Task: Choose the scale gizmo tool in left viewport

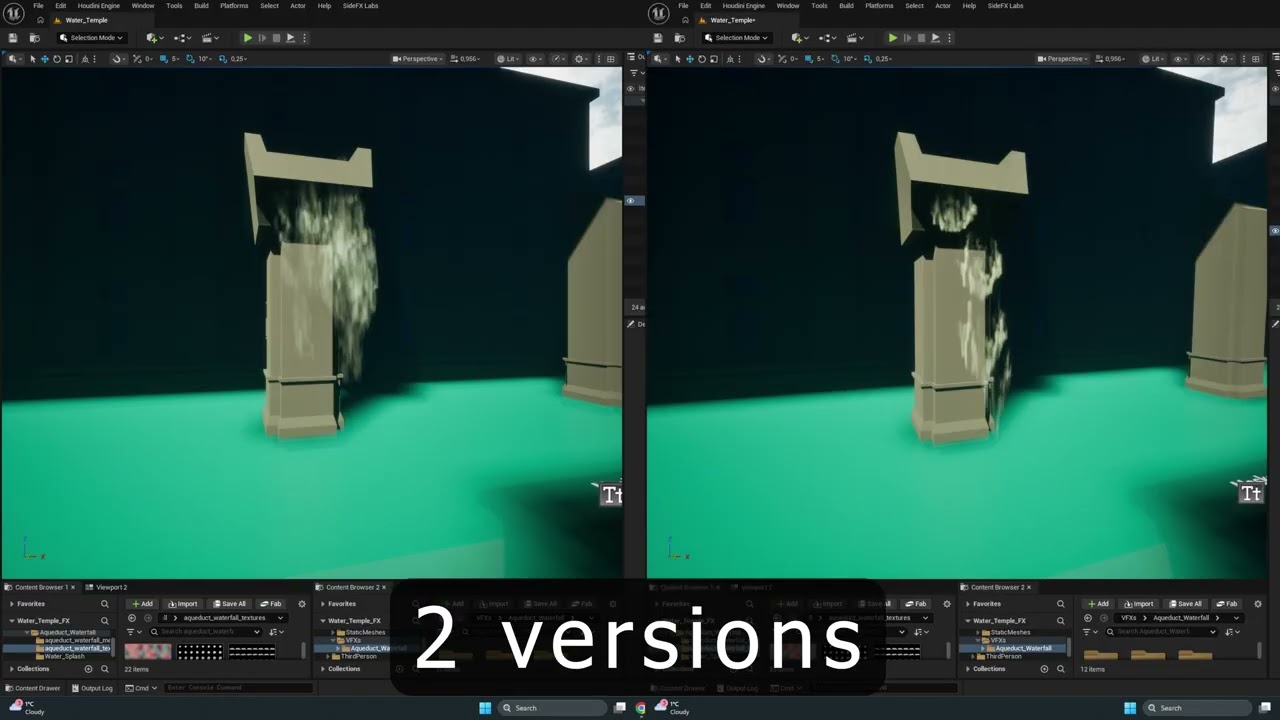Action: 68,59
